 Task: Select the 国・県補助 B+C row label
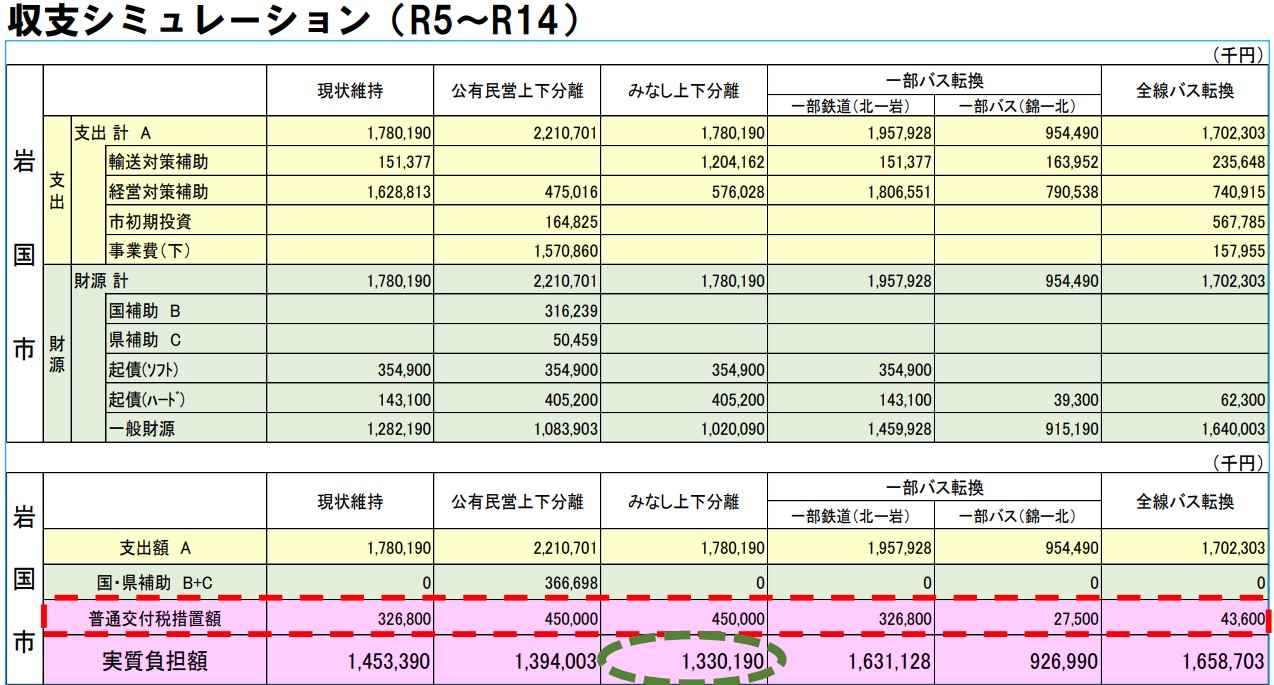pyautogui.click(x=154, y=581)
